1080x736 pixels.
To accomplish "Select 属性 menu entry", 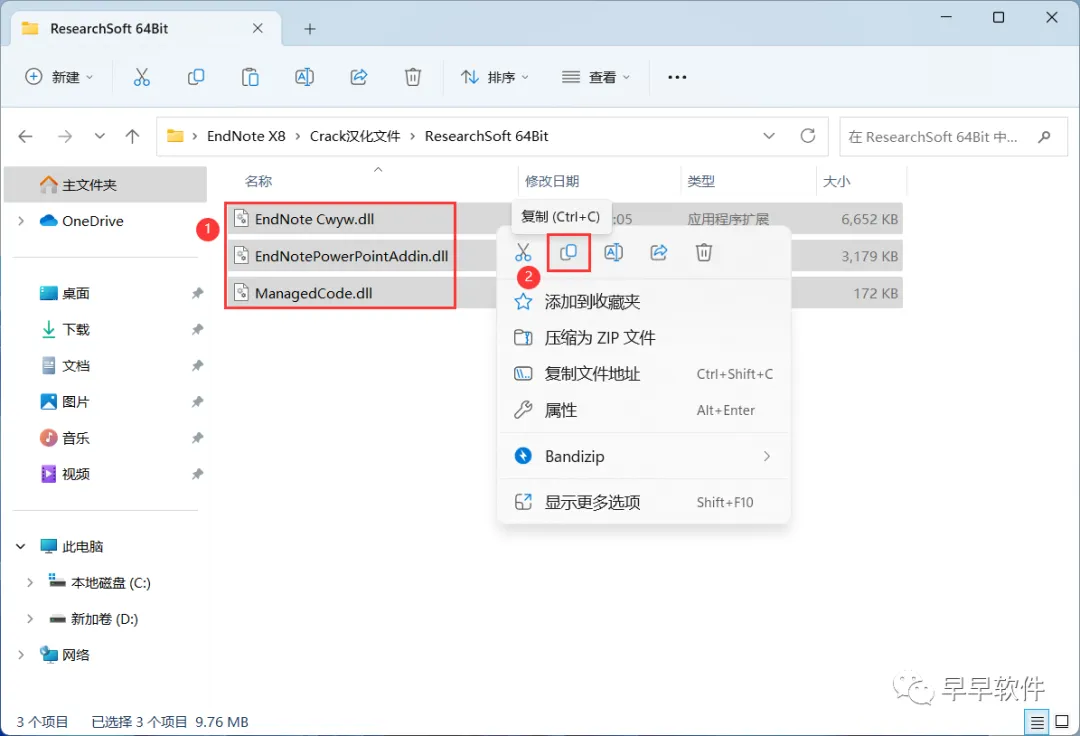I will click(x=643, y=410).
